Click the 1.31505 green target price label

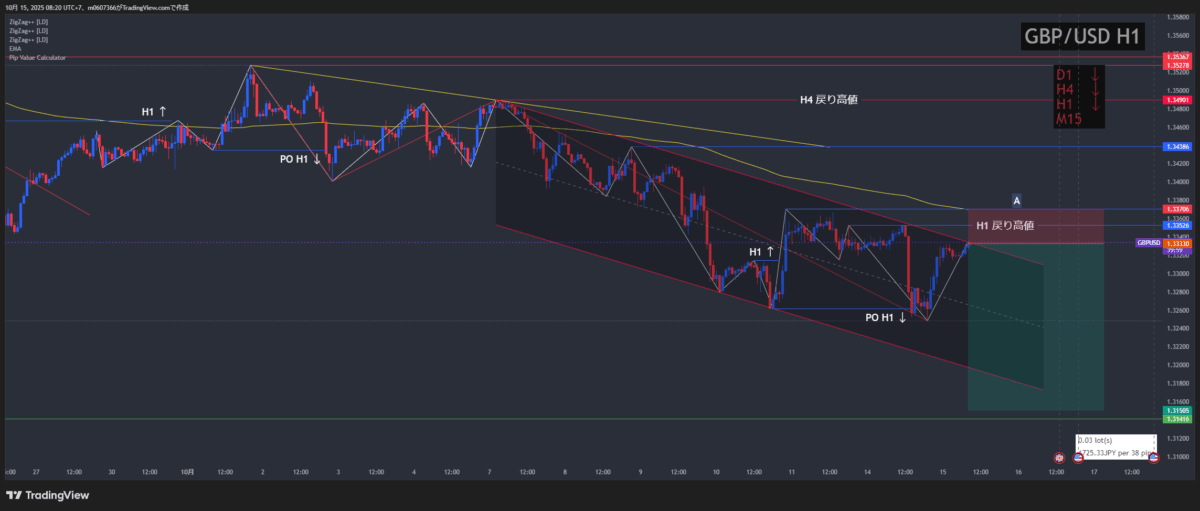point(1177,411)
